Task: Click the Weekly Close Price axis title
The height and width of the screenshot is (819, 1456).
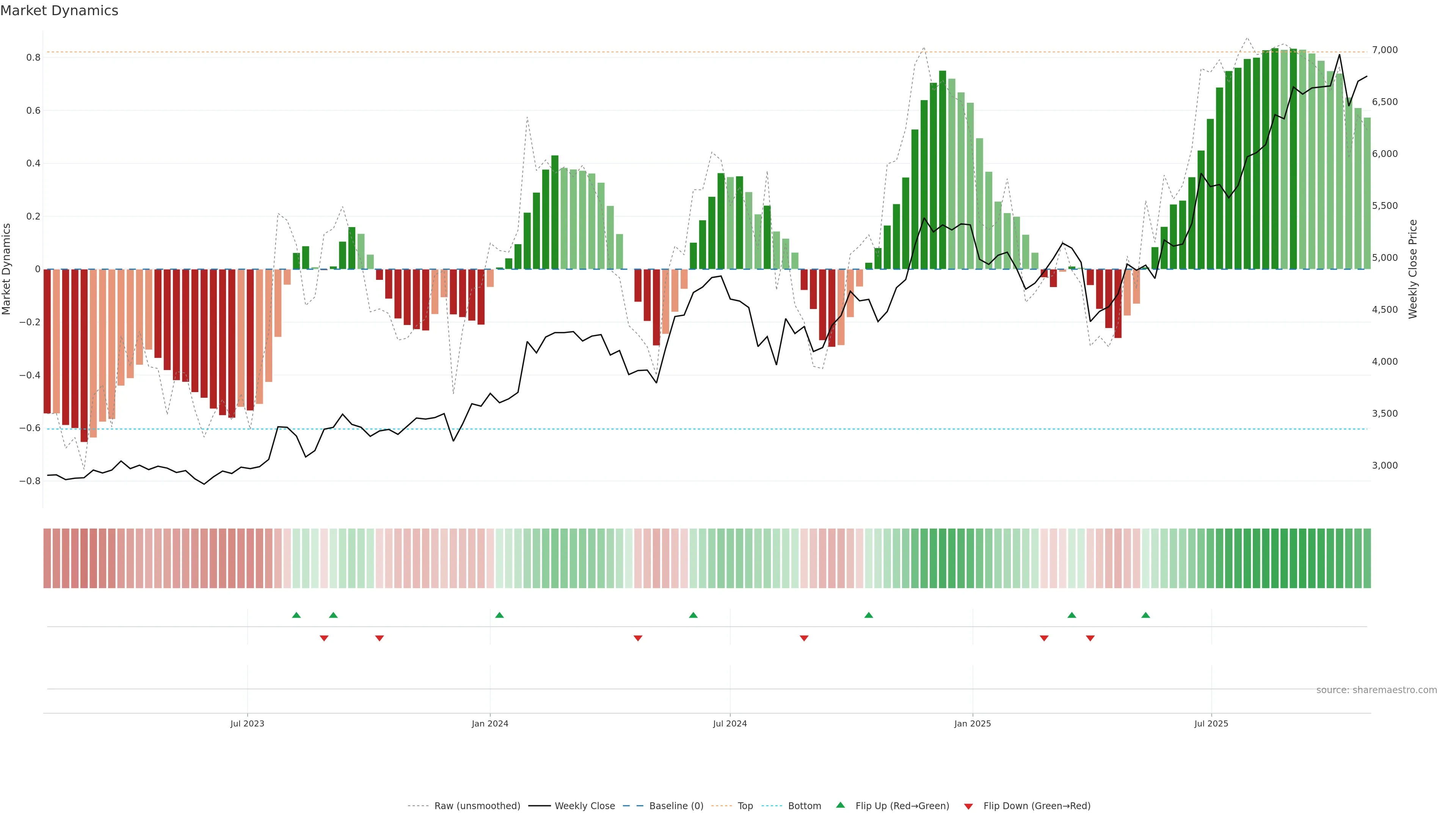Action: (1412, 269)
